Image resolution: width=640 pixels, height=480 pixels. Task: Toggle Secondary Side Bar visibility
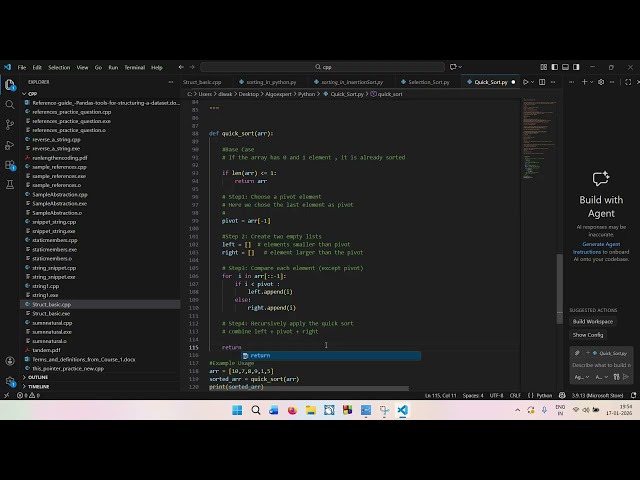[576, 67]
